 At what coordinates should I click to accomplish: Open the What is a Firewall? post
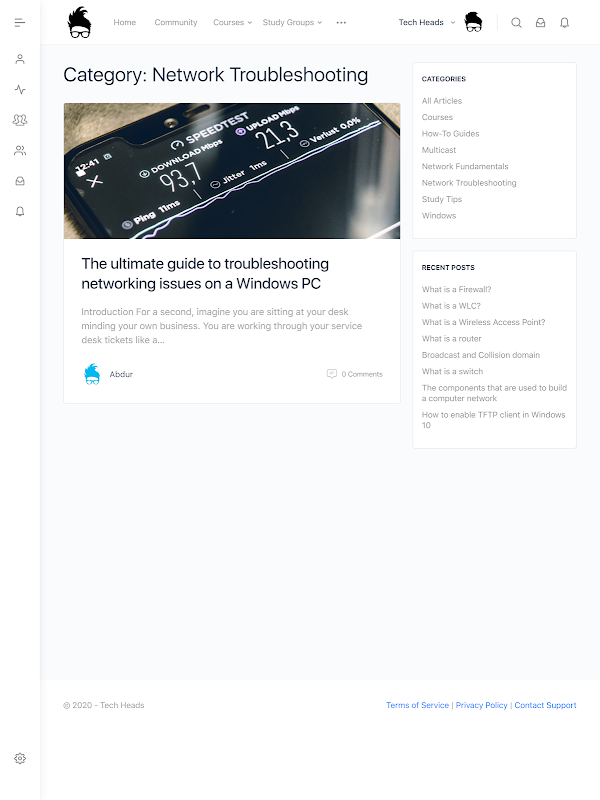456,289
